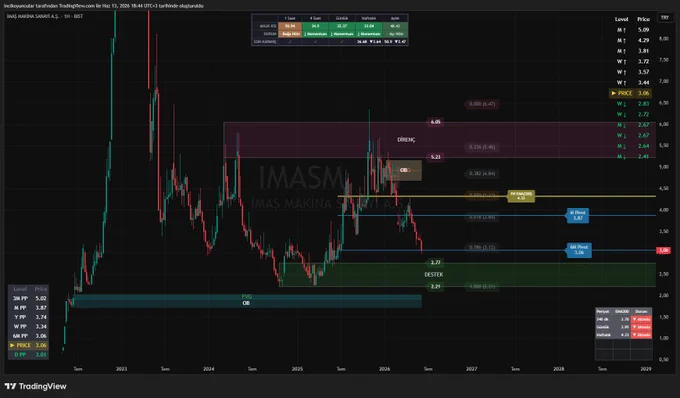This screenshot has width=680, height=398.
Task: Click the 1 Saat column header
Action: [290, 18]
